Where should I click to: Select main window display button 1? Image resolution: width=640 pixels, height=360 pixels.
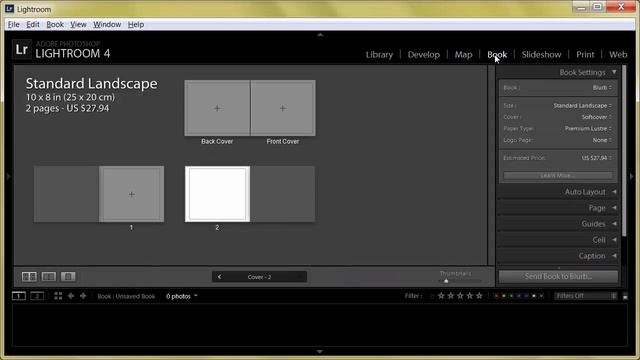click(x=19, y=296)
